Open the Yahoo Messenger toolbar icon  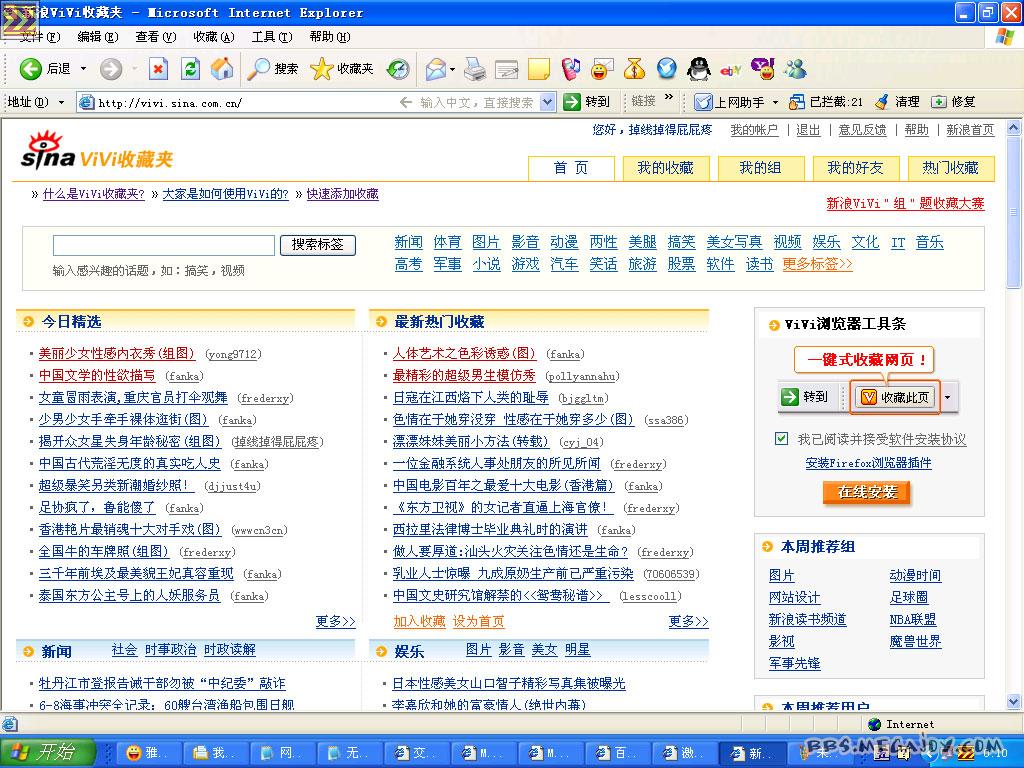pyautogui.click(x=762, y=69)
